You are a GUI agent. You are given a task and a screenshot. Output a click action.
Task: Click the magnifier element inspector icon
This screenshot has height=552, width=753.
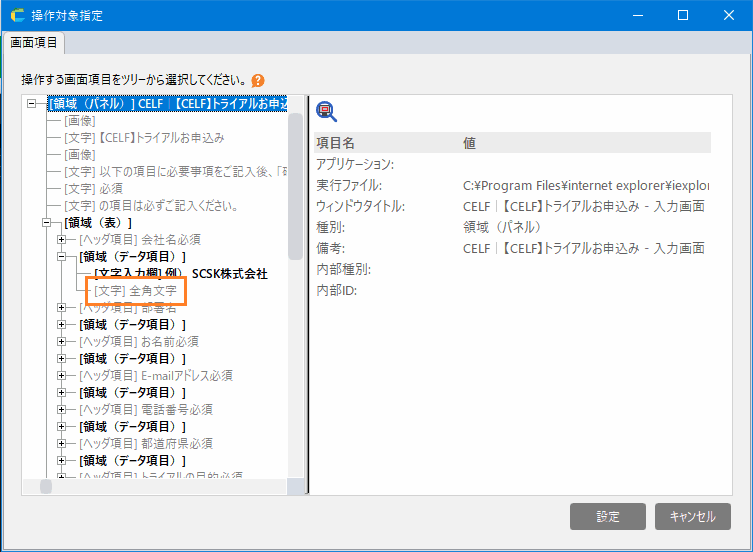point(326,111)
